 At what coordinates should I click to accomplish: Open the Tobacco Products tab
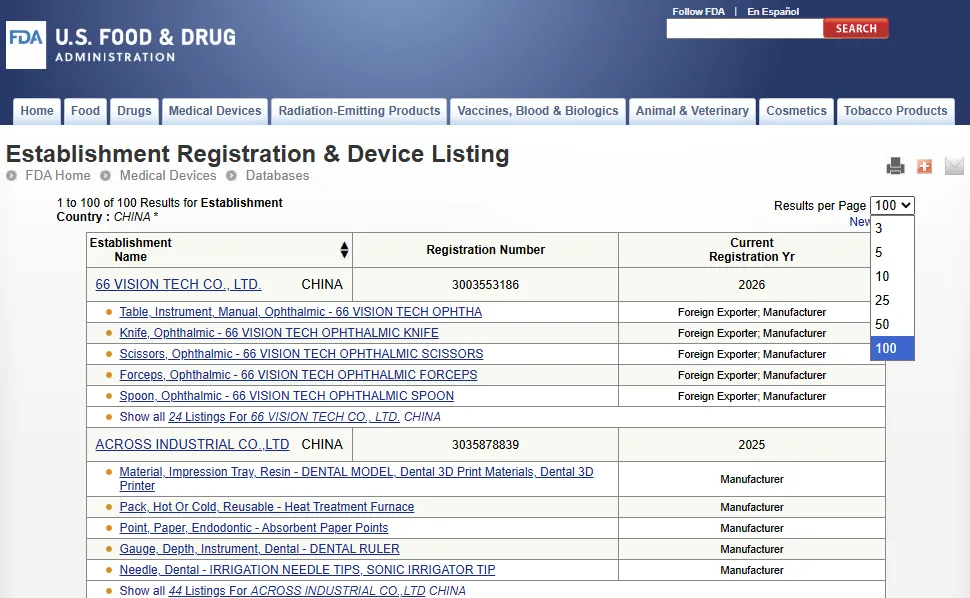(x=895, y=111)
